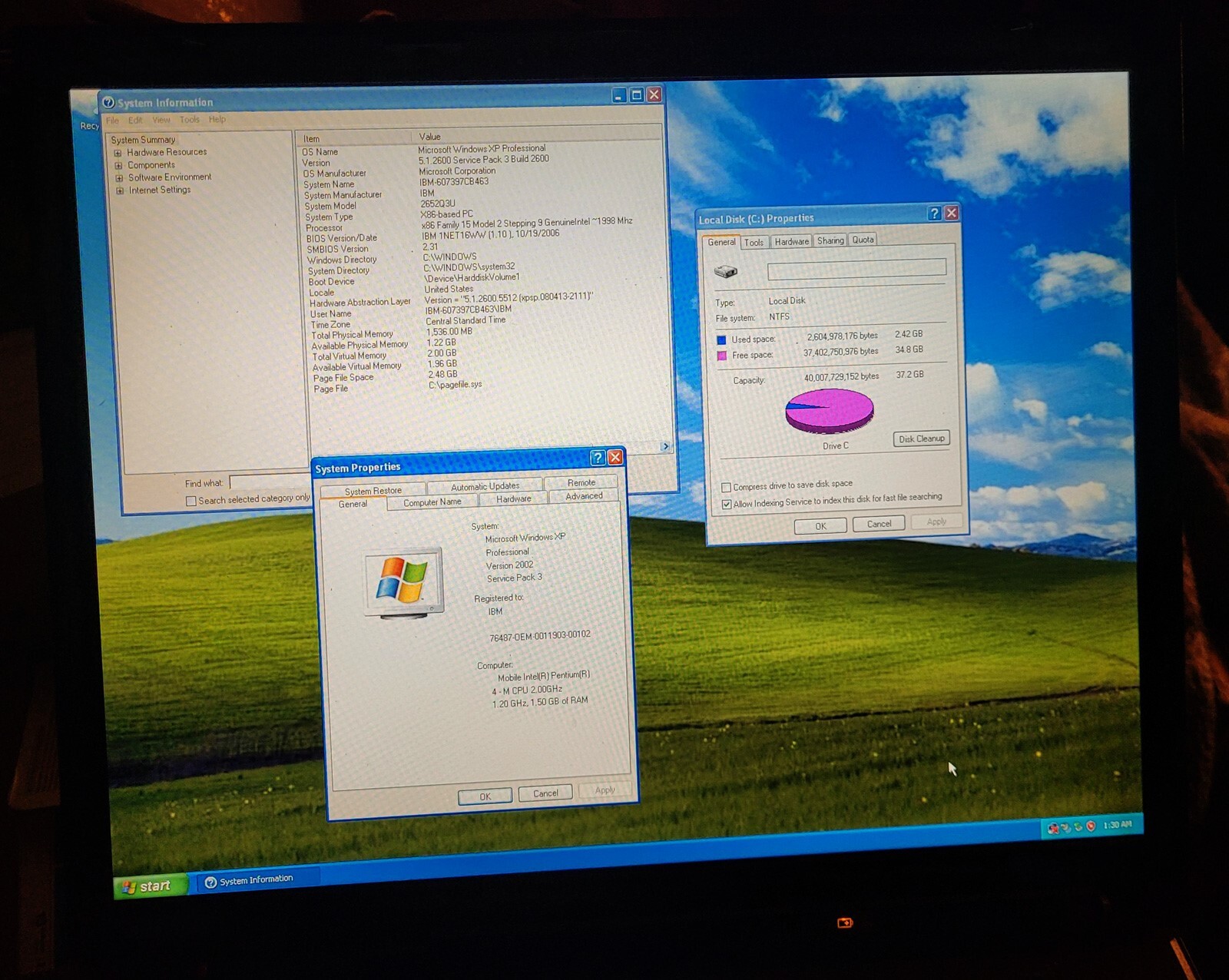Open the Advanced tab in System Properties

click(584, 496)
